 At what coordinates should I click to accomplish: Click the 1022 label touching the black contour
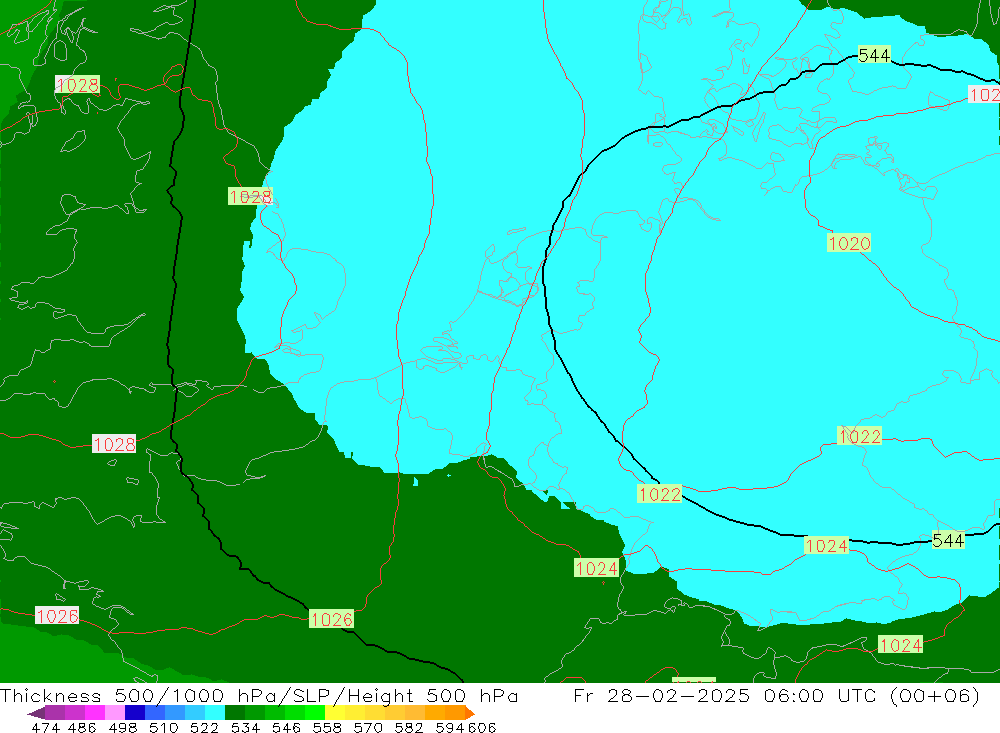click(659, 494)
